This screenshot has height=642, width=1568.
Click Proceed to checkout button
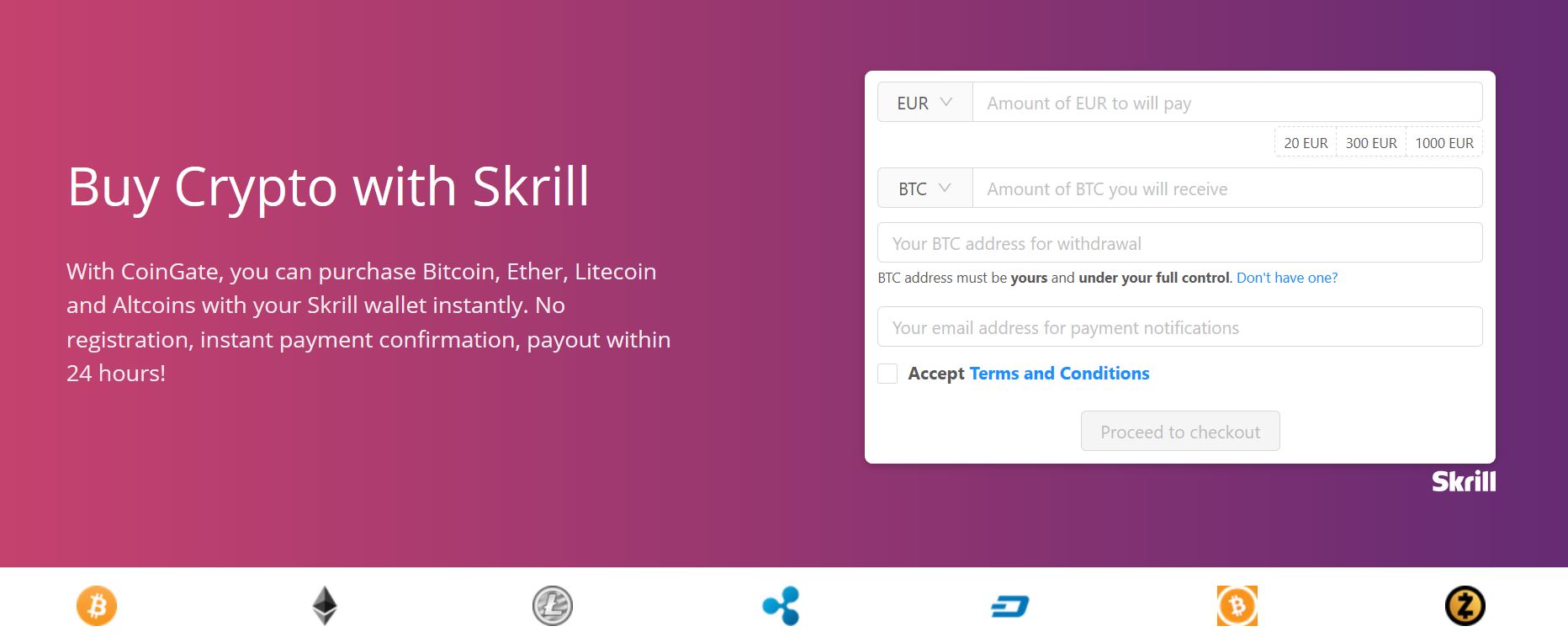(x=1180, y=431)
